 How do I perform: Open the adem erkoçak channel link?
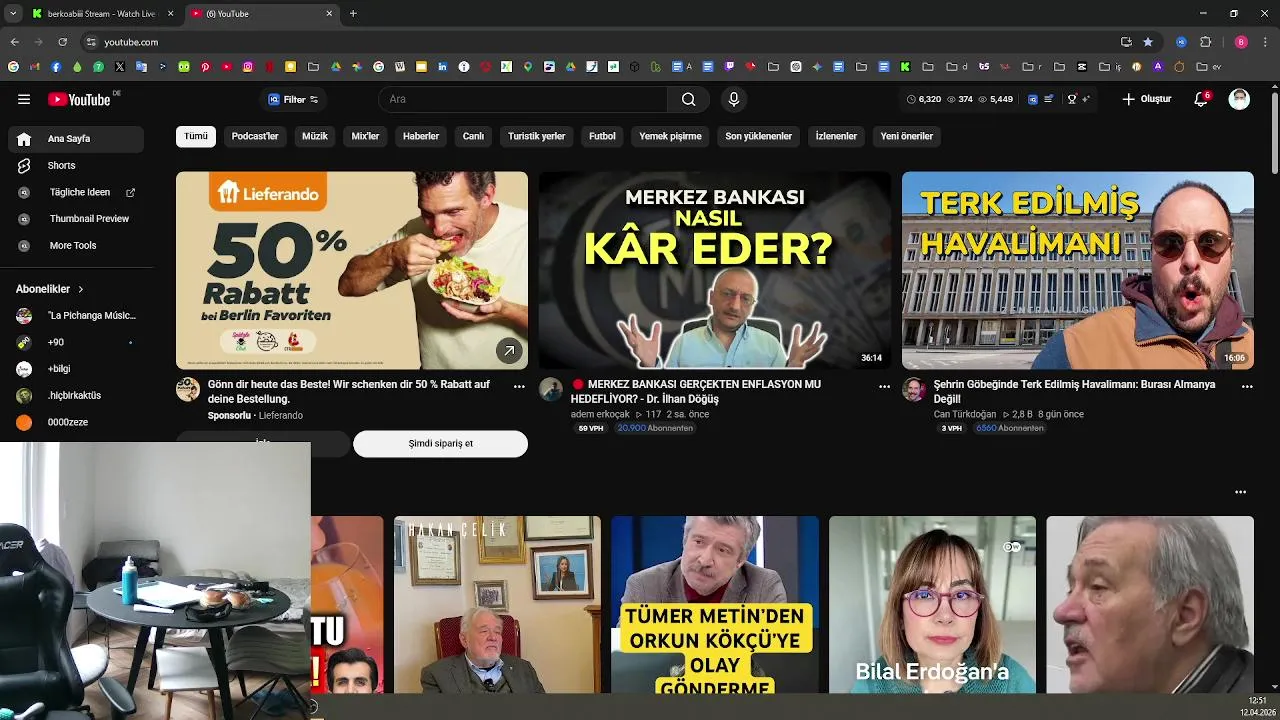pos(600,414)
